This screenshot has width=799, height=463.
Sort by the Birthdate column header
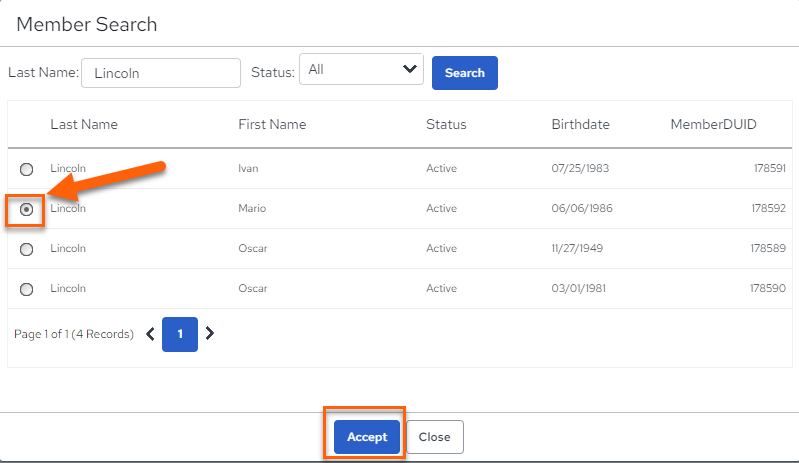point(580,124)
